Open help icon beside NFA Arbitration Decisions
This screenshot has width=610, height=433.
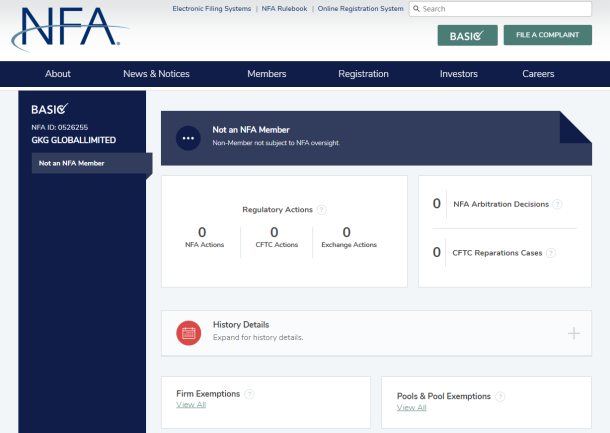coord(557,204)
